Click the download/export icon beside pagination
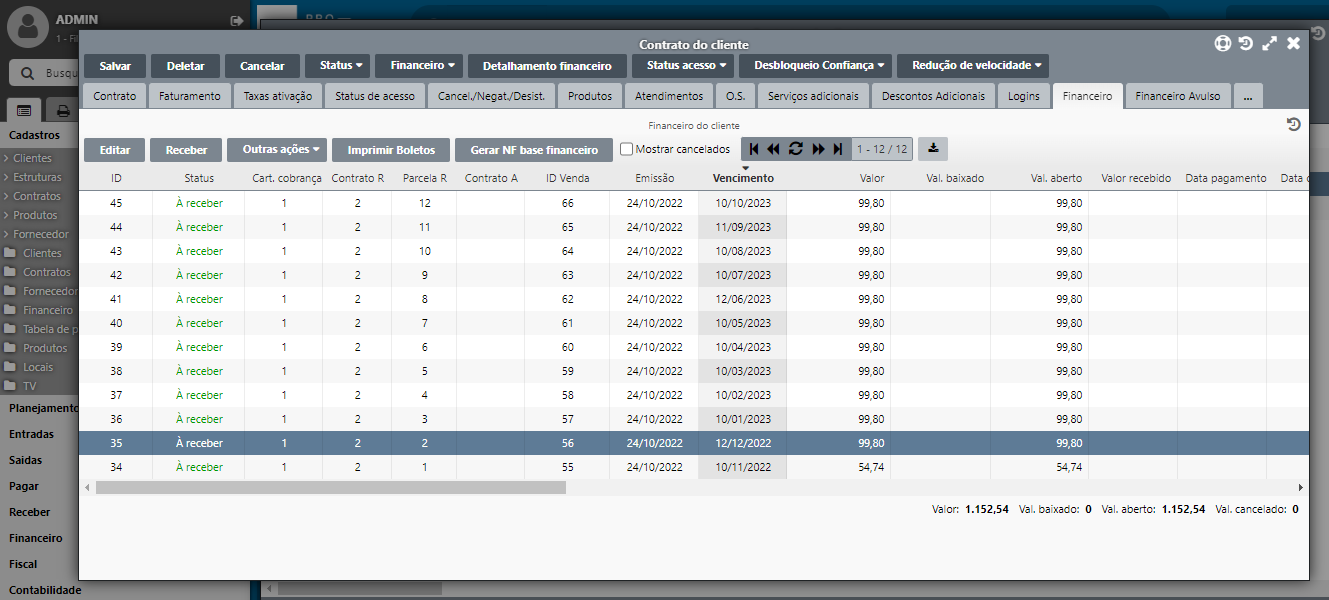The image size is (1329, 600). click(x=932, y=149)
